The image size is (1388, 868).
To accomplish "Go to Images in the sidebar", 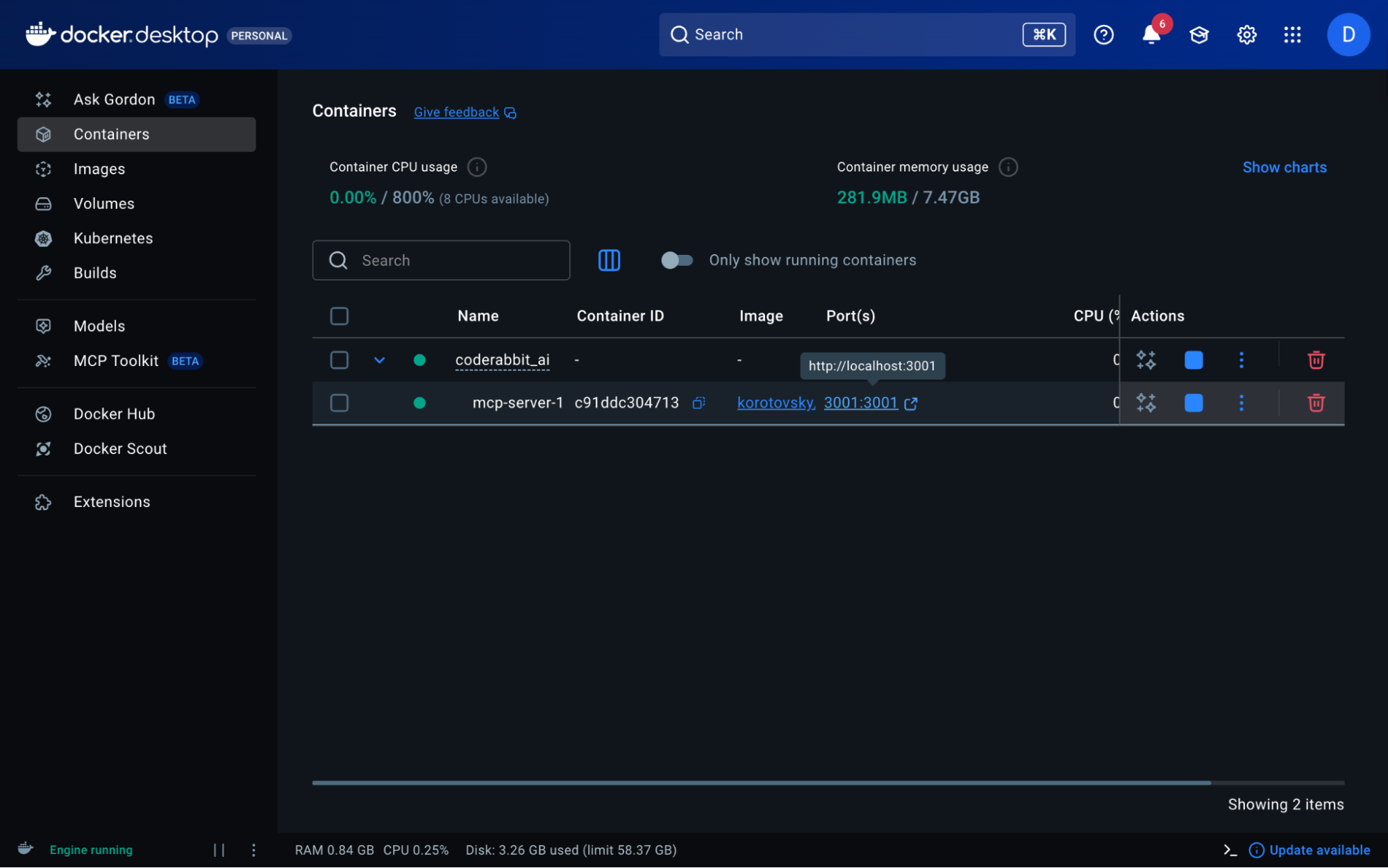I will tap(99, 169).
